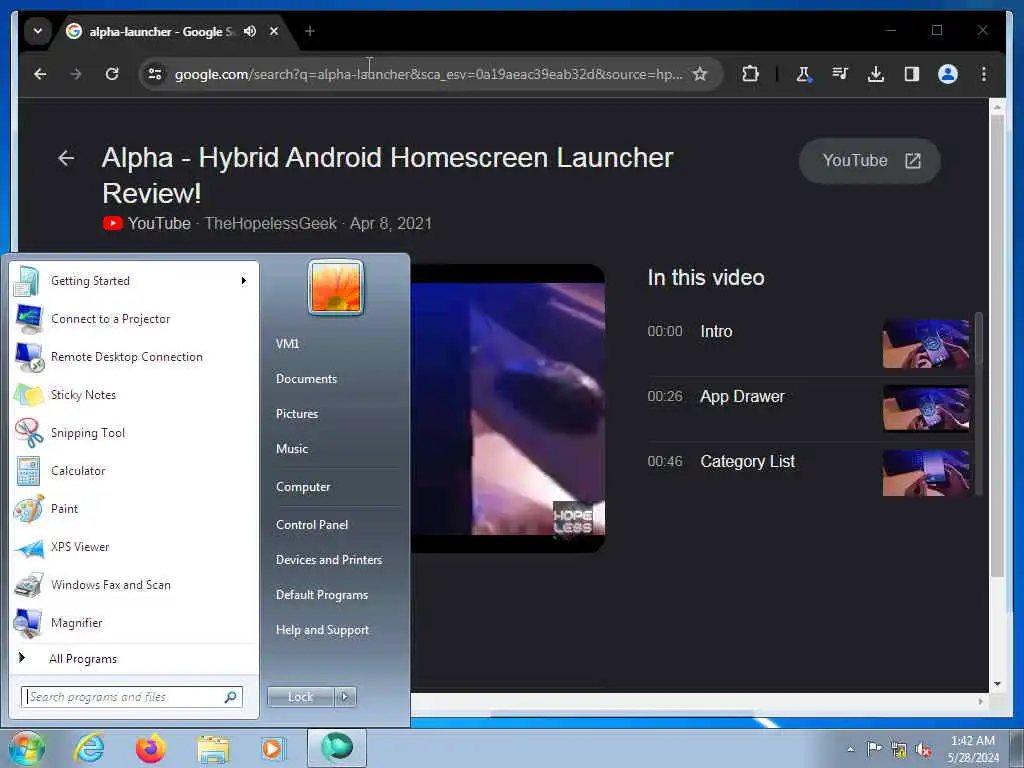Open Pictures from Start menu
The height and width of the screenshot is (768, 1024).
click(296, 413)
